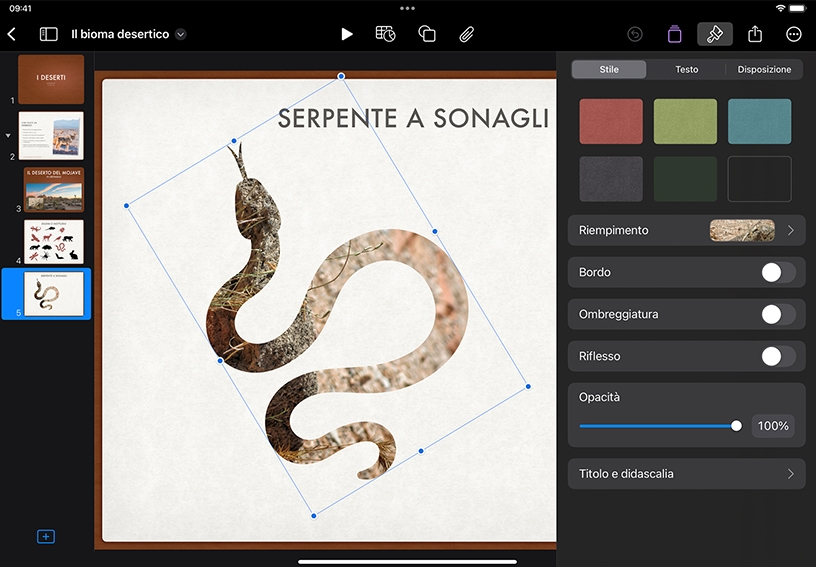Apply the dark gray shape style
Viewport: 816px width, 567px height.
pyautogui.click(x=611, y=178)
